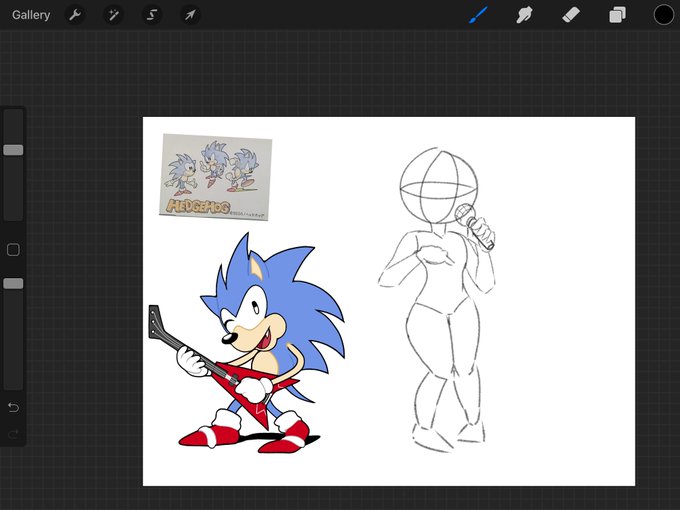
Task: Adjust the brush opacity slider handle
Action: coord(13,284)
